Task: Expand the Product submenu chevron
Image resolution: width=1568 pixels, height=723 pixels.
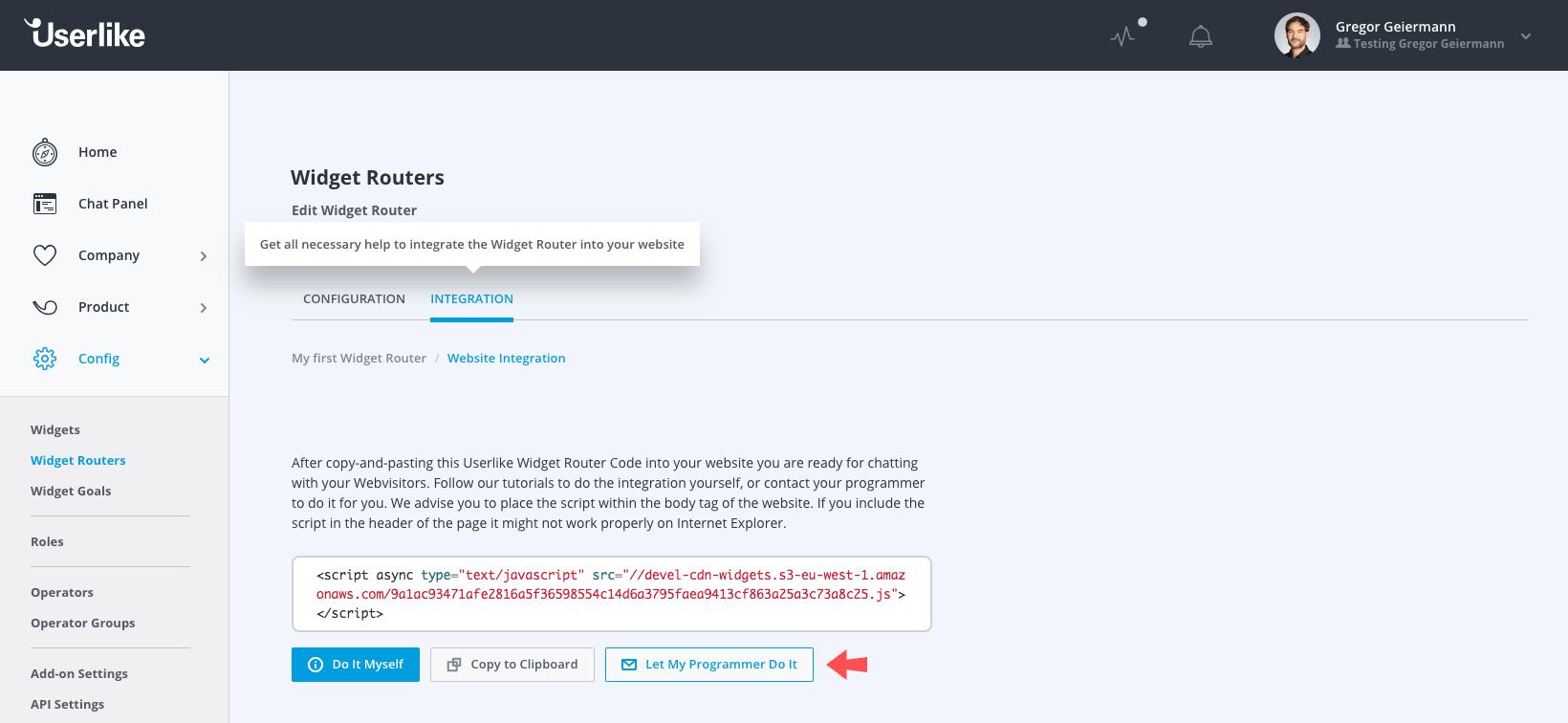Action: [x=204, y=308]
